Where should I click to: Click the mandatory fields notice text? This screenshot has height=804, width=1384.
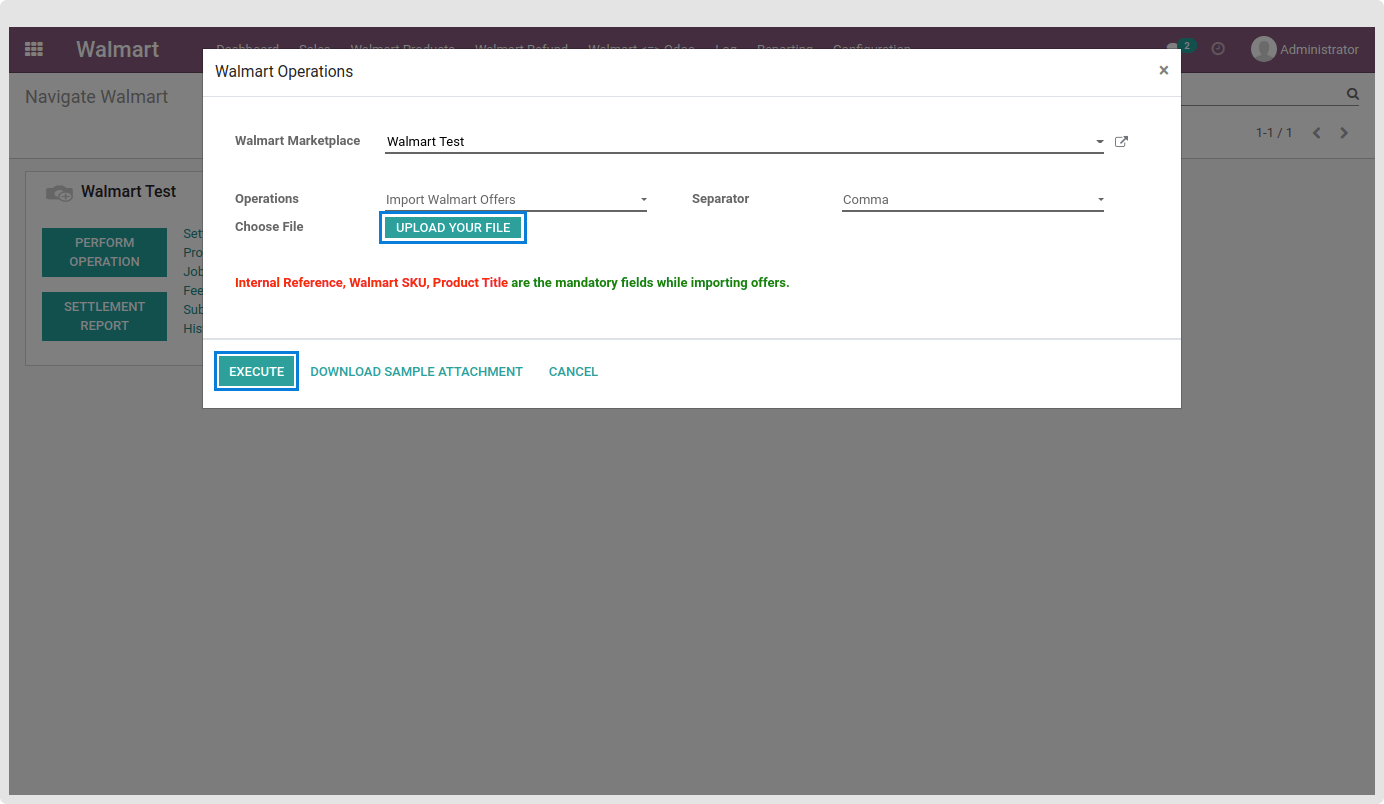coord(512,283)
